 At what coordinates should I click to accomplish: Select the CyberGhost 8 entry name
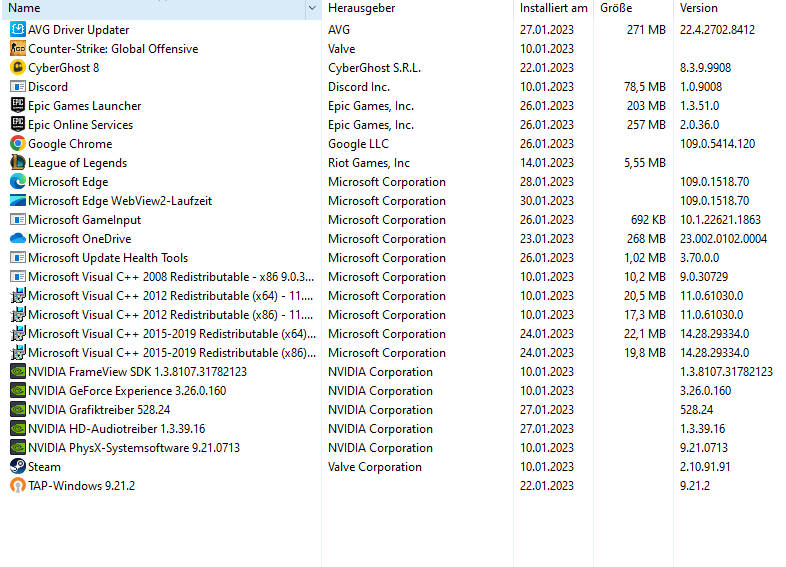click(64, 68)
